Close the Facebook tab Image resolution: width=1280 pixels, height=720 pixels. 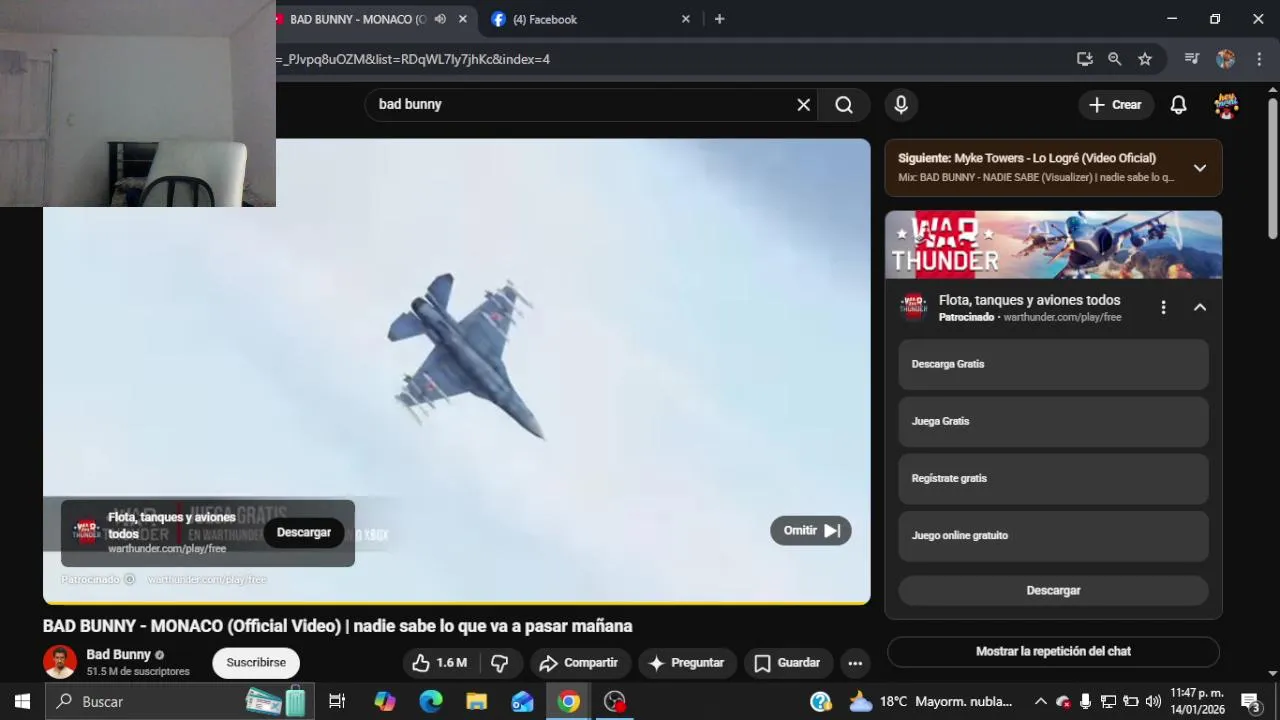click(x=686, y=19)
